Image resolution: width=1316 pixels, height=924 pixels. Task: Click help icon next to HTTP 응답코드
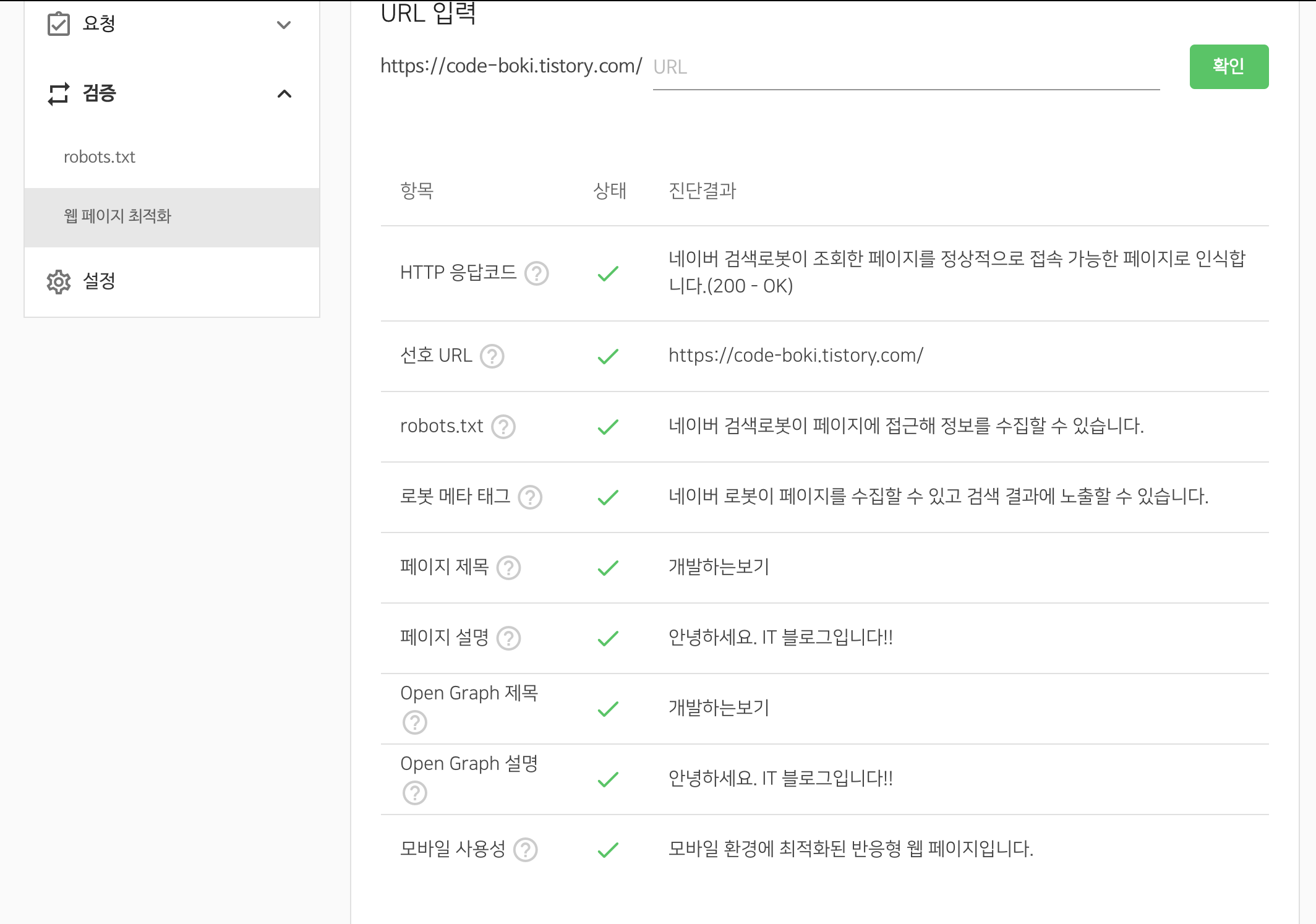[536, 273]
